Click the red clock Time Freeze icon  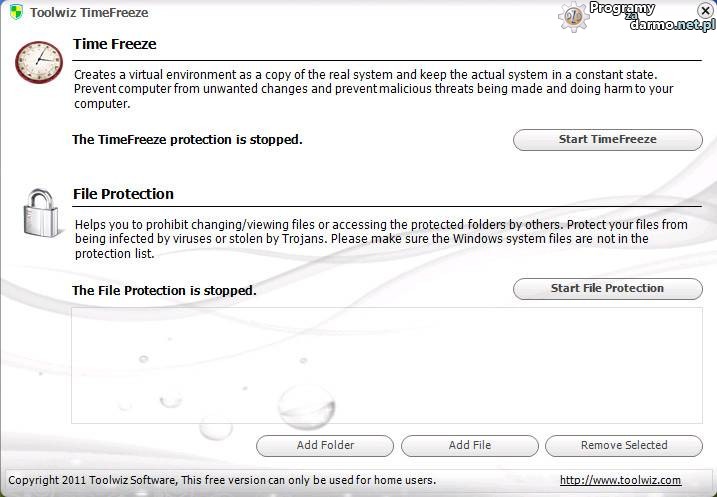(38, 62)
